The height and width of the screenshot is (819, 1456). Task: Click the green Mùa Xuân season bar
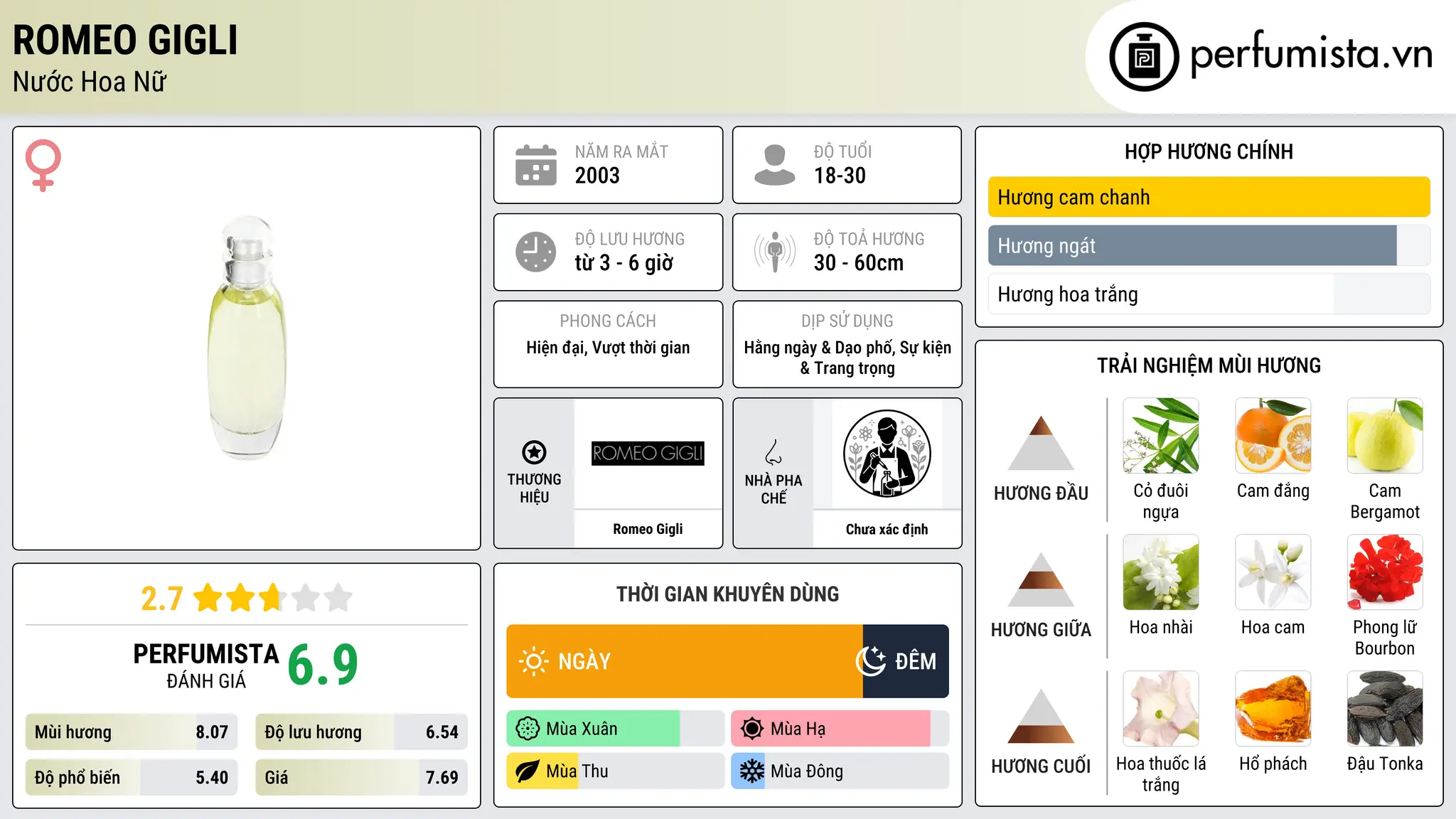coord(616,729)
